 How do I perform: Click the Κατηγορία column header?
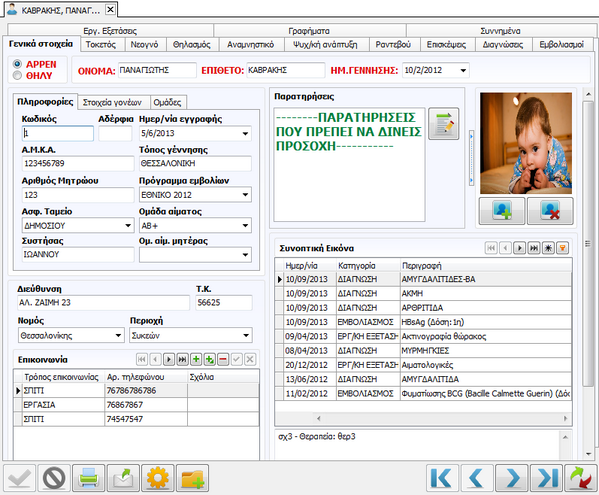(x=368, y=265)
